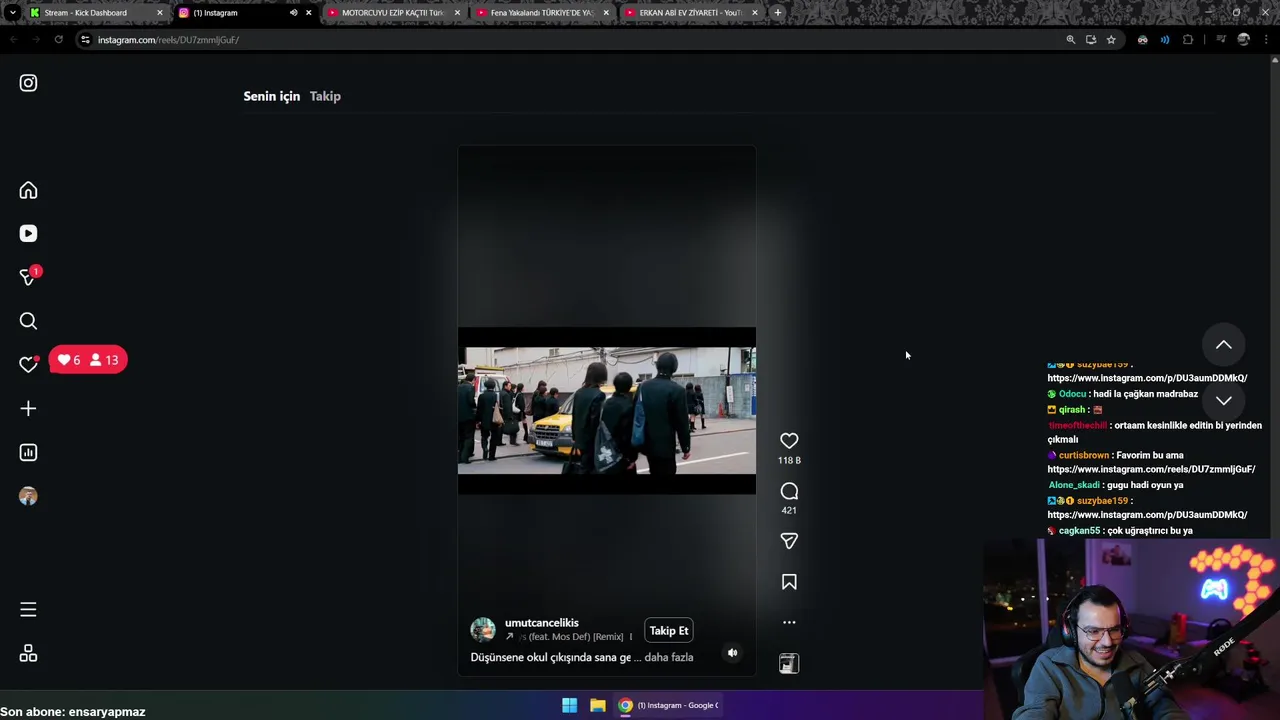Switch to the Senin için tab

click(x=272, y=96)
